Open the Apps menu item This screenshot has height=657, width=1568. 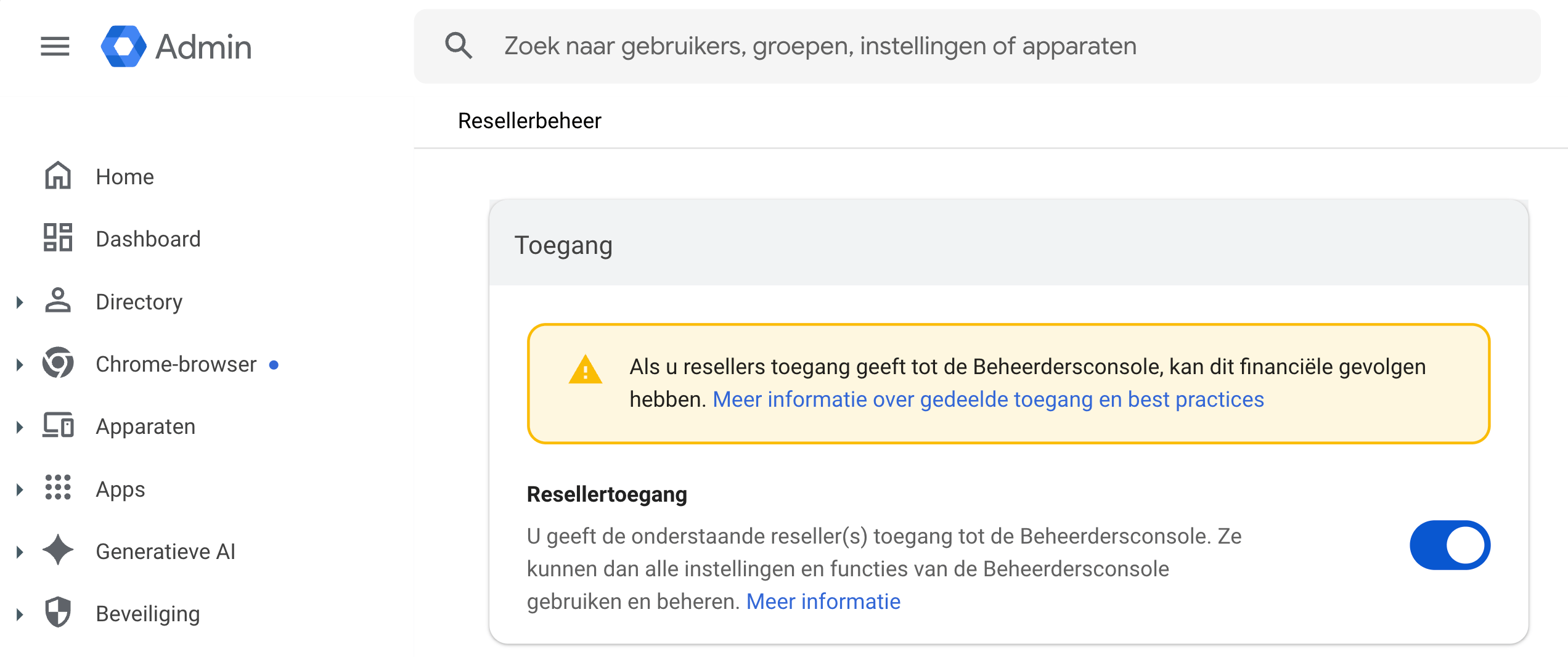click(x=120, y=489)
